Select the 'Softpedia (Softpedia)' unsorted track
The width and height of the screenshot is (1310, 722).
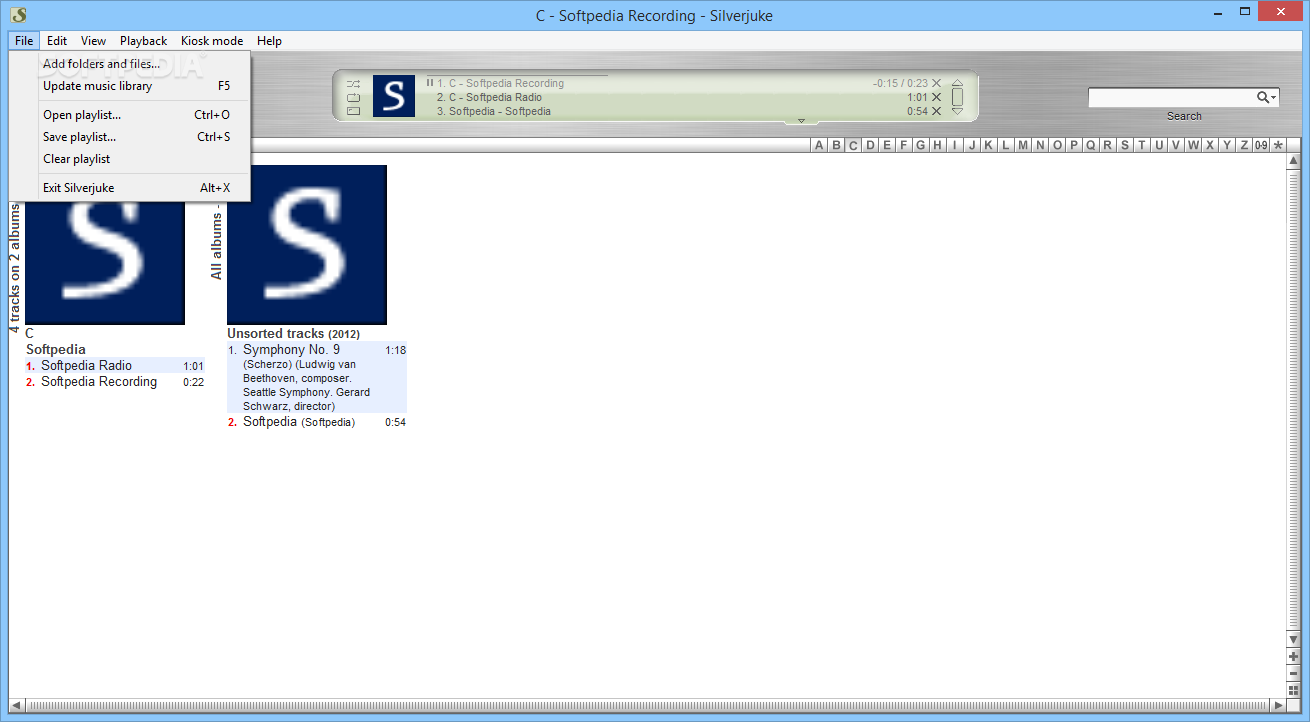[317, 422]
